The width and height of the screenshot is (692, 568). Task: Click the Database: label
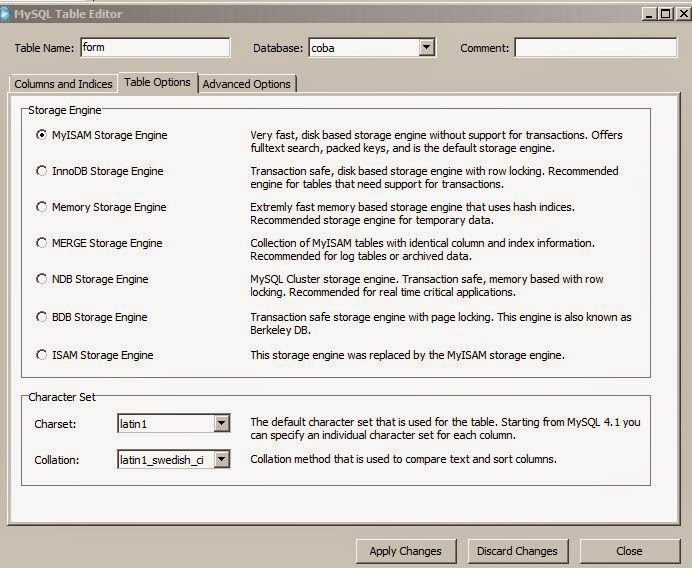click(x=278, y=48)
